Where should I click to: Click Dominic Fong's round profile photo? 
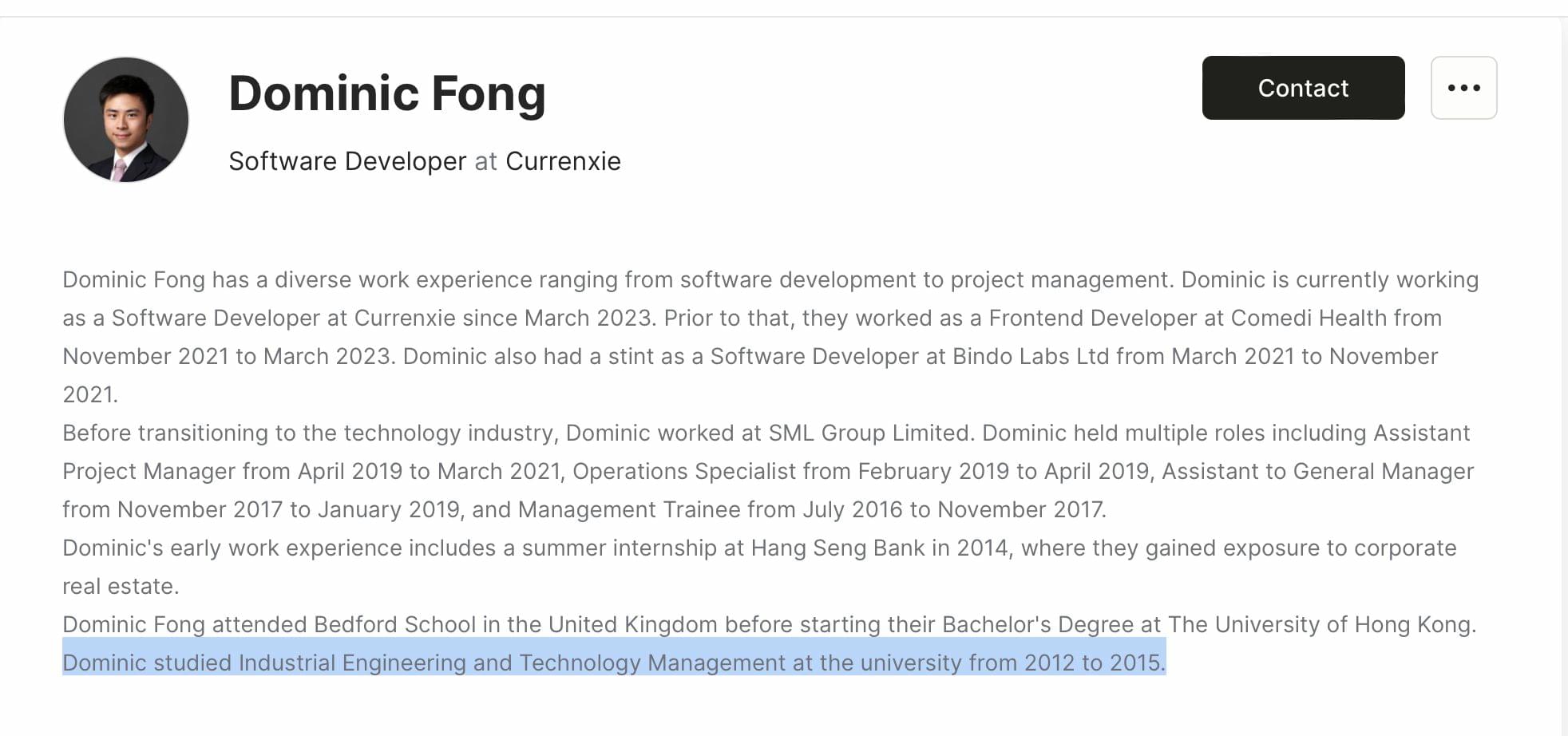[126, 120]
